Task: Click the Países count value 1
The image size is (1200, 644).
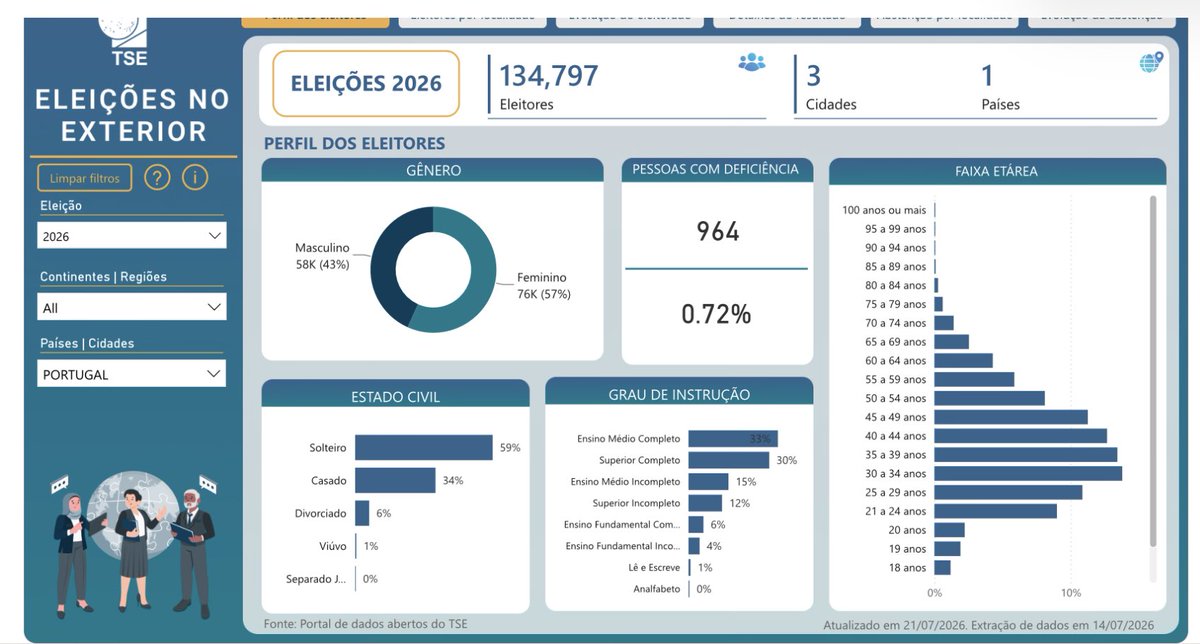Action: tap(987, 76)
